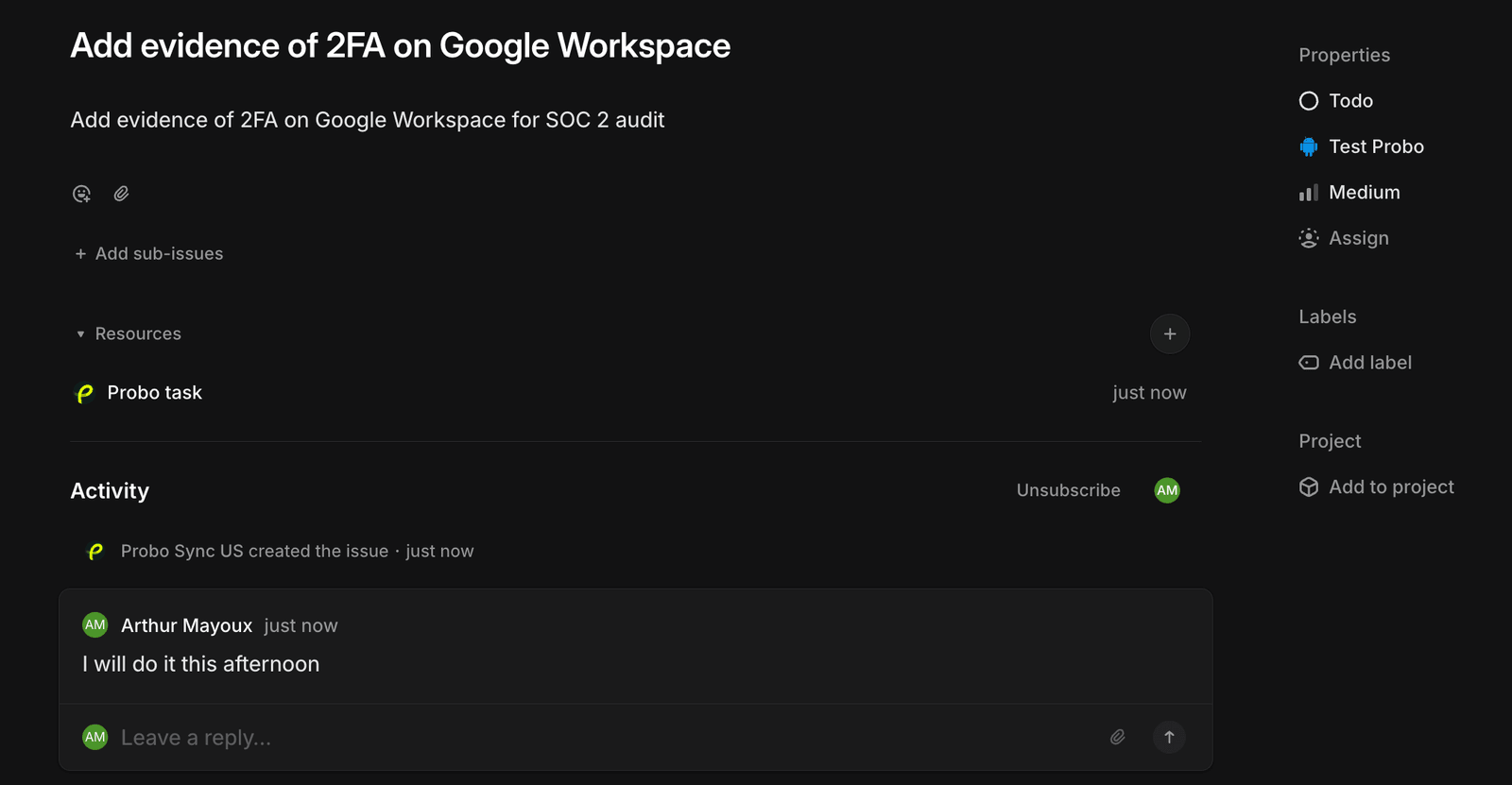The width and height of the screenshot is (1512, 785).
Task: Add an emoji reaction to the issue
Action: pos(82,194)
